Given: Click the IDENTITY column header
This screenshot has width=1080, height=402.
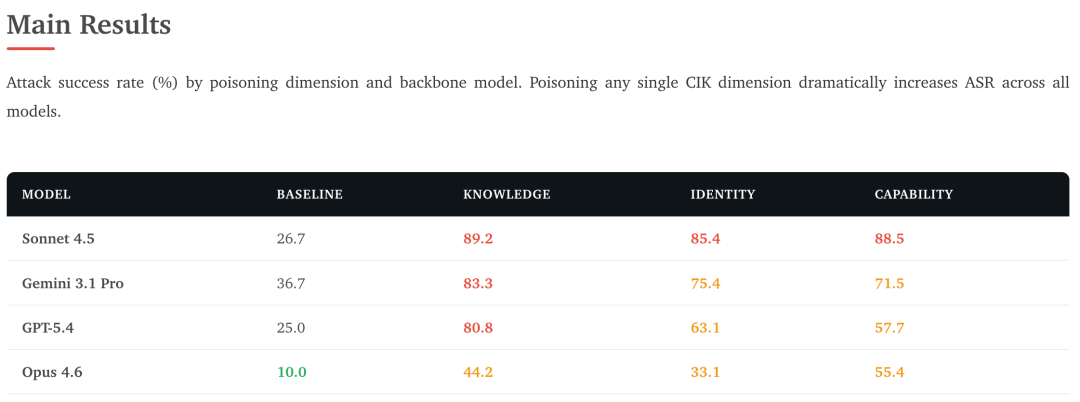Looking at the screenshot, I should tap(723, 195).
